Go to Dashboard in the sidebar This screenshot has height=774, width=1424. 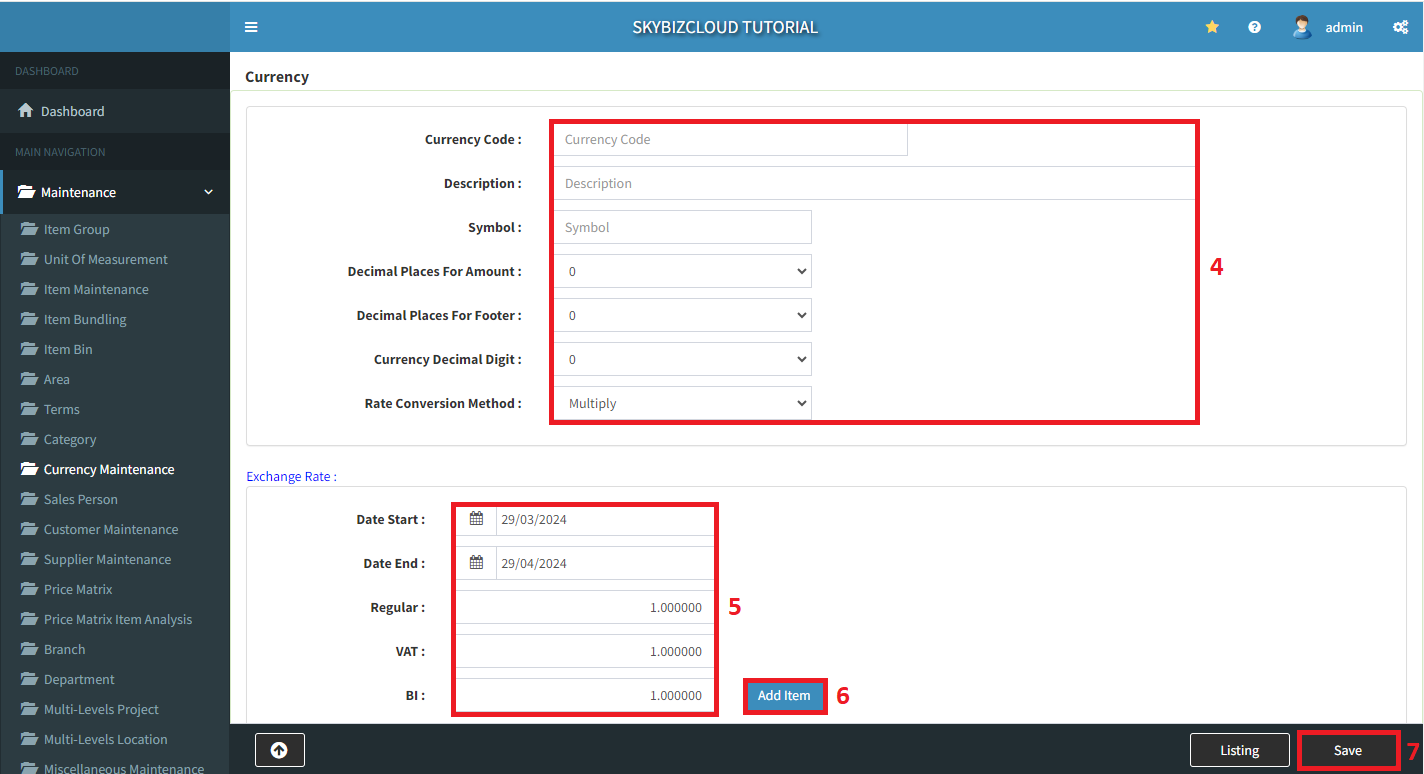[x=72, y=111]
